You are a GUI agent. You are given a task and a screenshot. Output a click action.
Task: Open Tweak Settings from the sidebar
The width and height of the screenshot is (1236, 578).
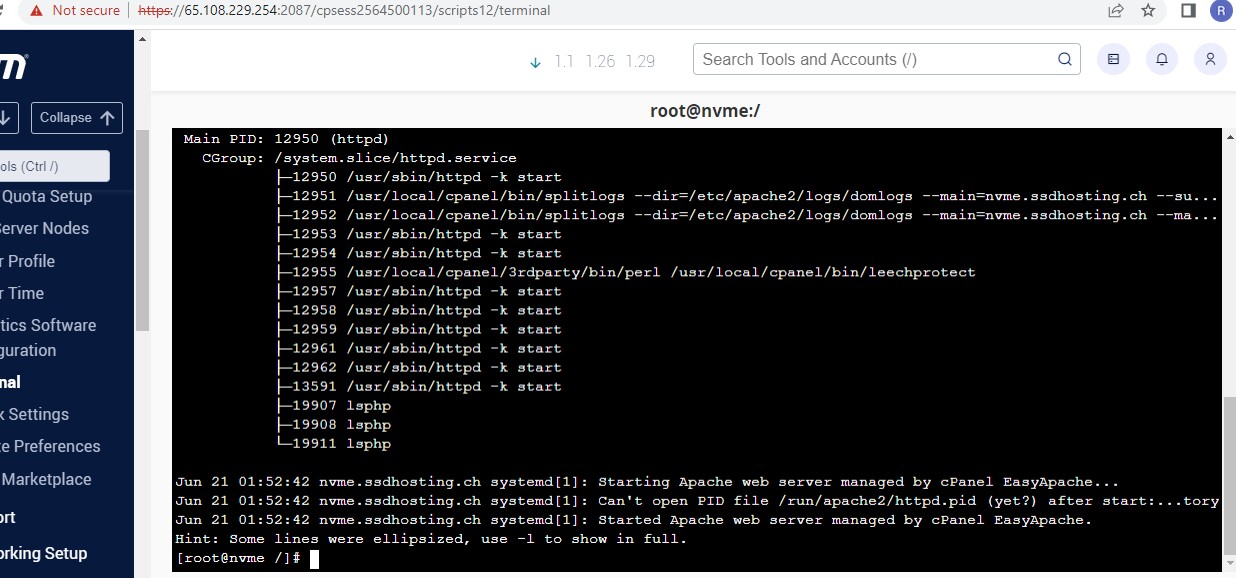(34, 414)
